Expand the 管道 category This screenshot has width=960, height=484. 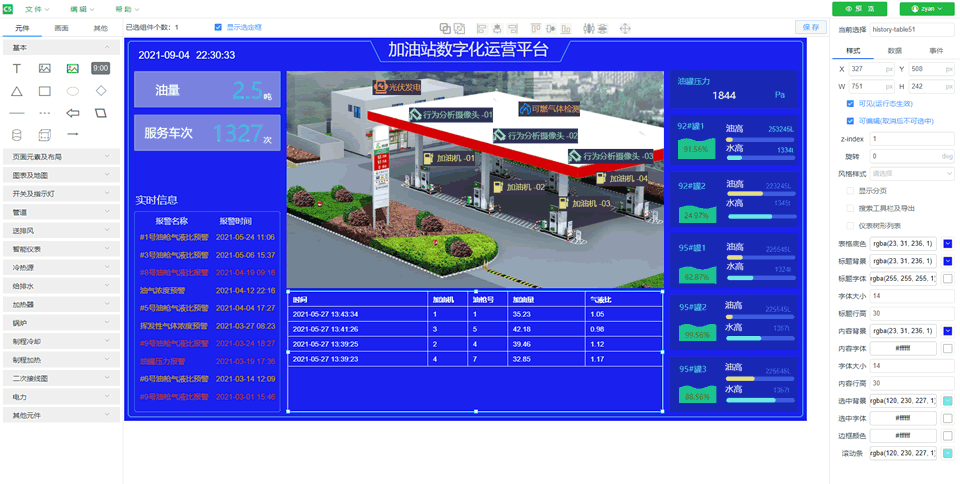61,212
